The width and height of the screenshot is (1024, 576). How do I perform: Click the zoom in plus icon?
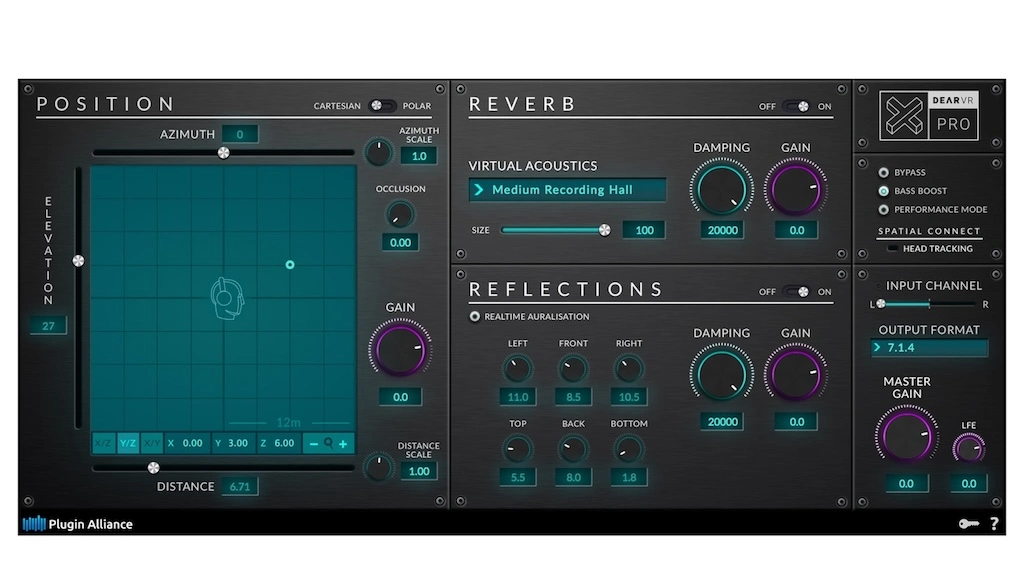coord(343,443)
